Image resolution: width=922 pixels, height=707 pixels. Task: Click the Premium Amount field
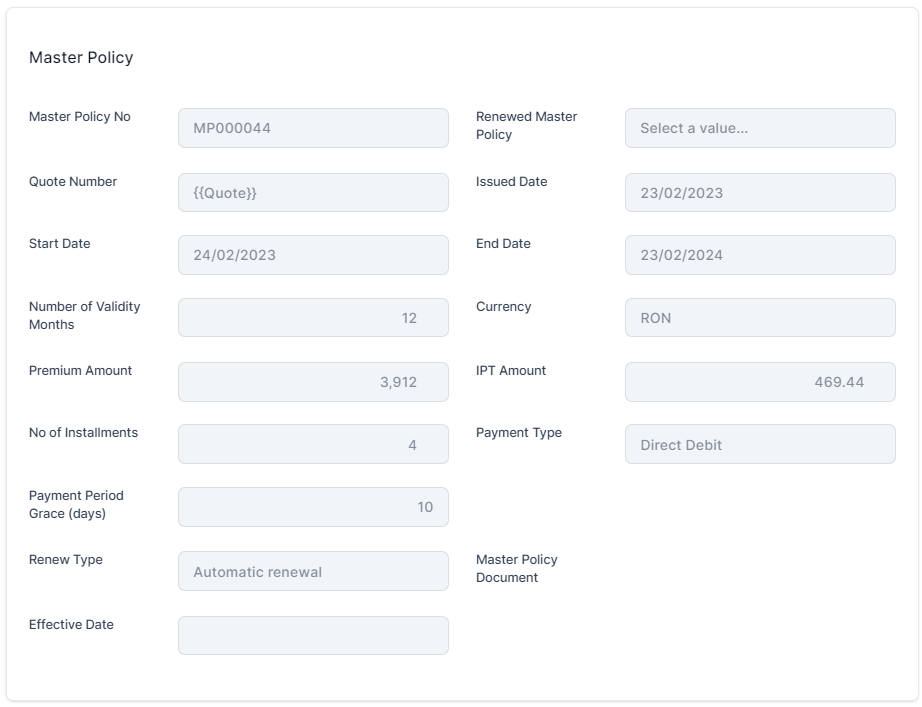313,382
